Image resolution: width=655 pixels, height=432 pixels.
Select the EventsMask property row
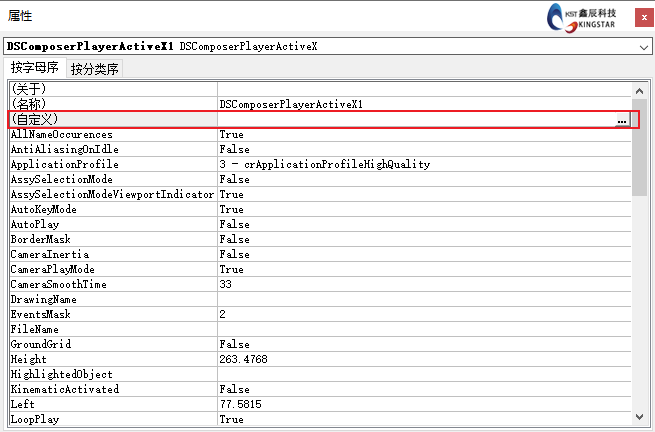[110, 314]
